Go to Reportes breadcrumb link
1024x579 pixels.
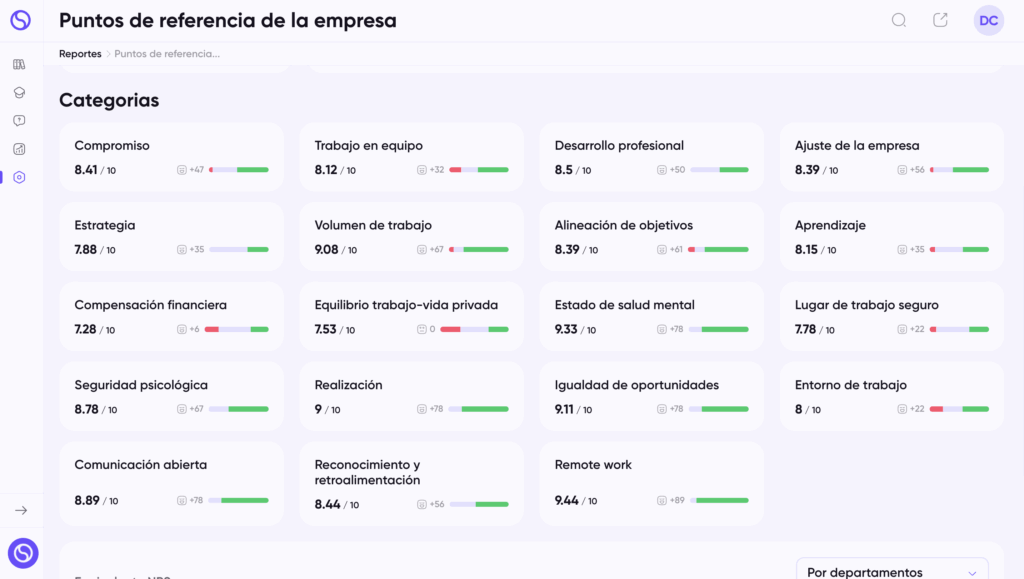click(80, 54)
